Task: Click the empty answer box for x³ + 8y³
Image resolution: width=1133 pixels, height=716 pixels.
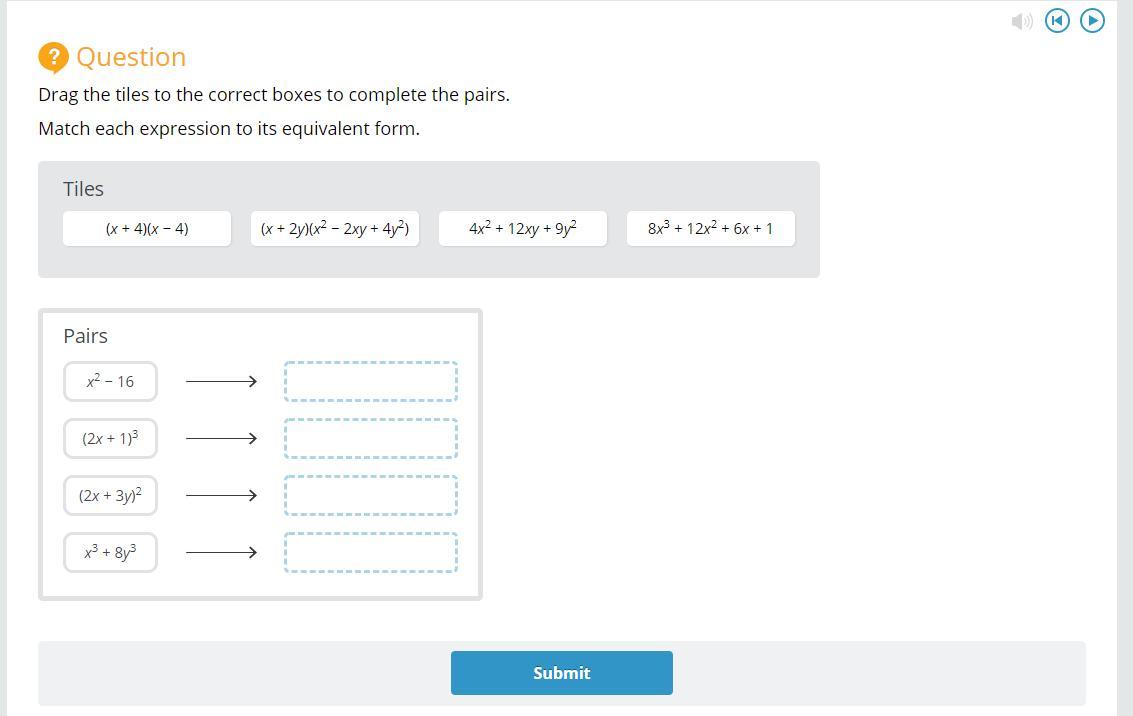Action: coord(371,552)
